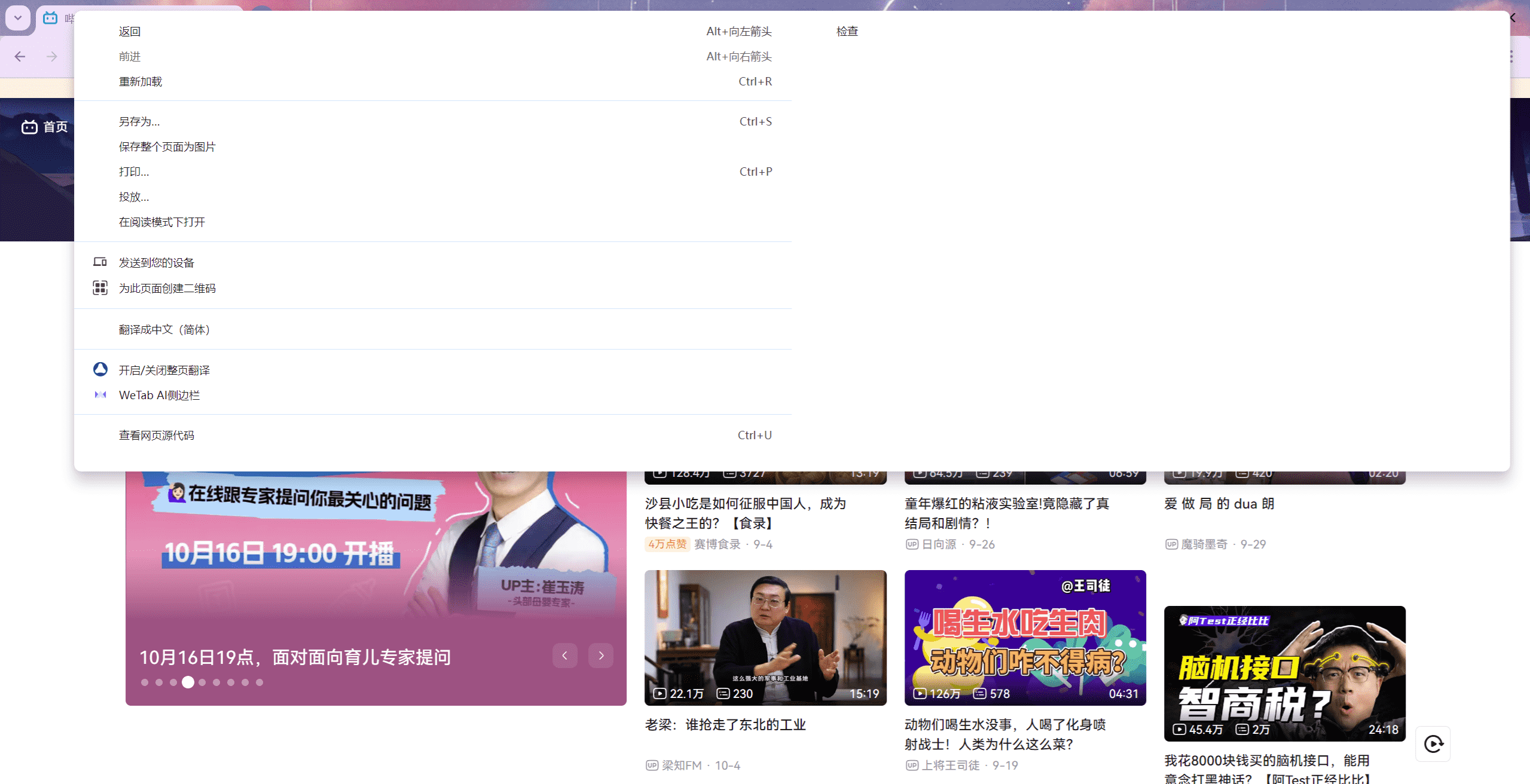Select 检查 in the context menu
1530x784 pixels.
click(847, 31)
